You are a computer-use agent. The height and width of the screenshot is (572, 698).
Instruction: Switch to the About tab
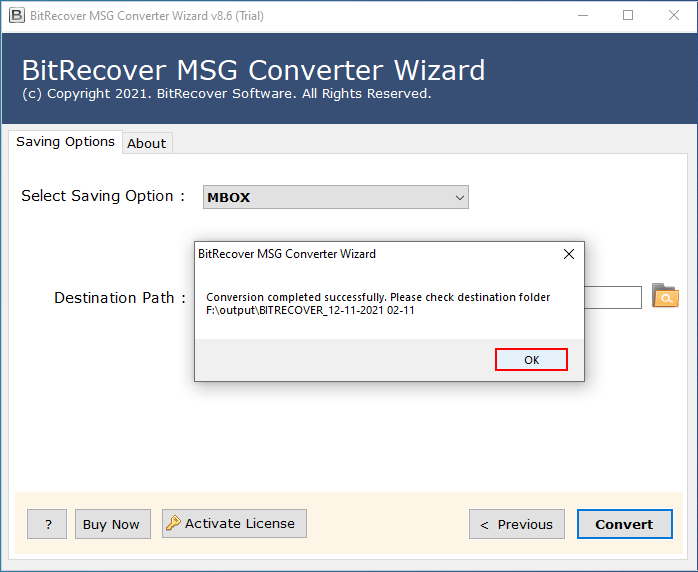click(147, 143)
